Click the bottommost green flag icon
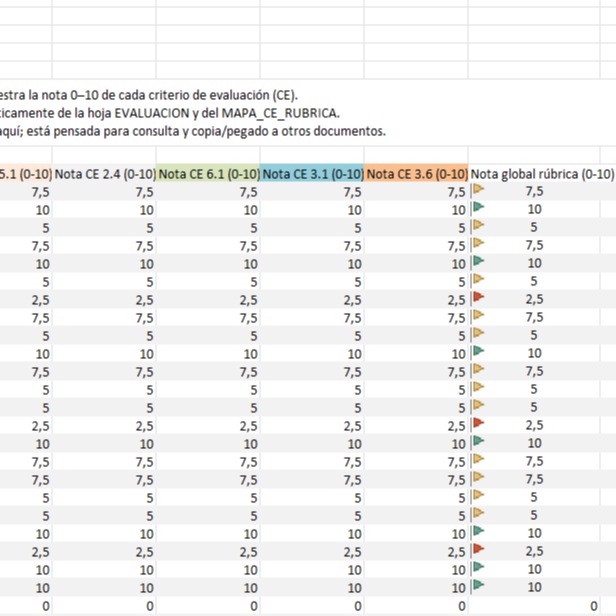This screenshot has height=616, width=616. pyautogui.click(x=478, y=587)
